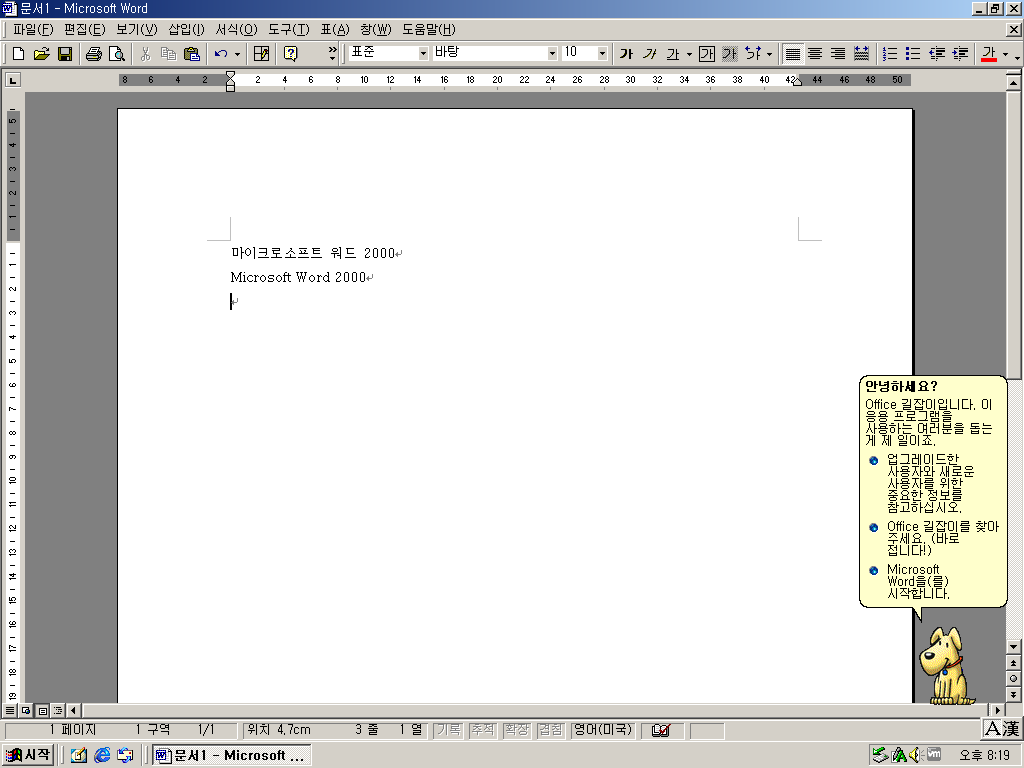Toggle underline 가 formatting
The image size is (1024, 768).
pos(673,54)
